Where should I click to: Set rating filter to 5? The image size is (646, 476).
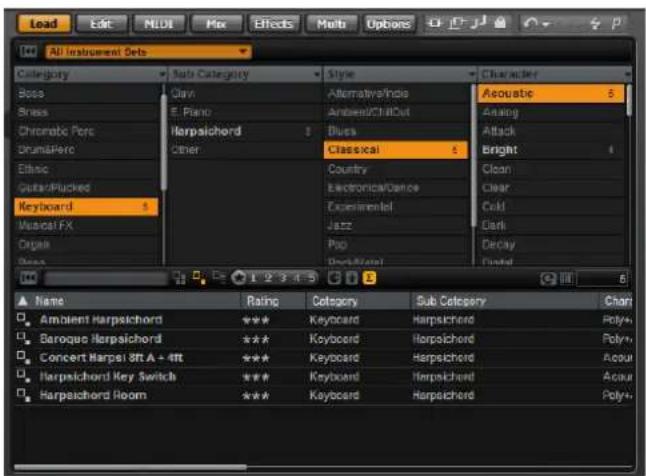pos(312,278)
